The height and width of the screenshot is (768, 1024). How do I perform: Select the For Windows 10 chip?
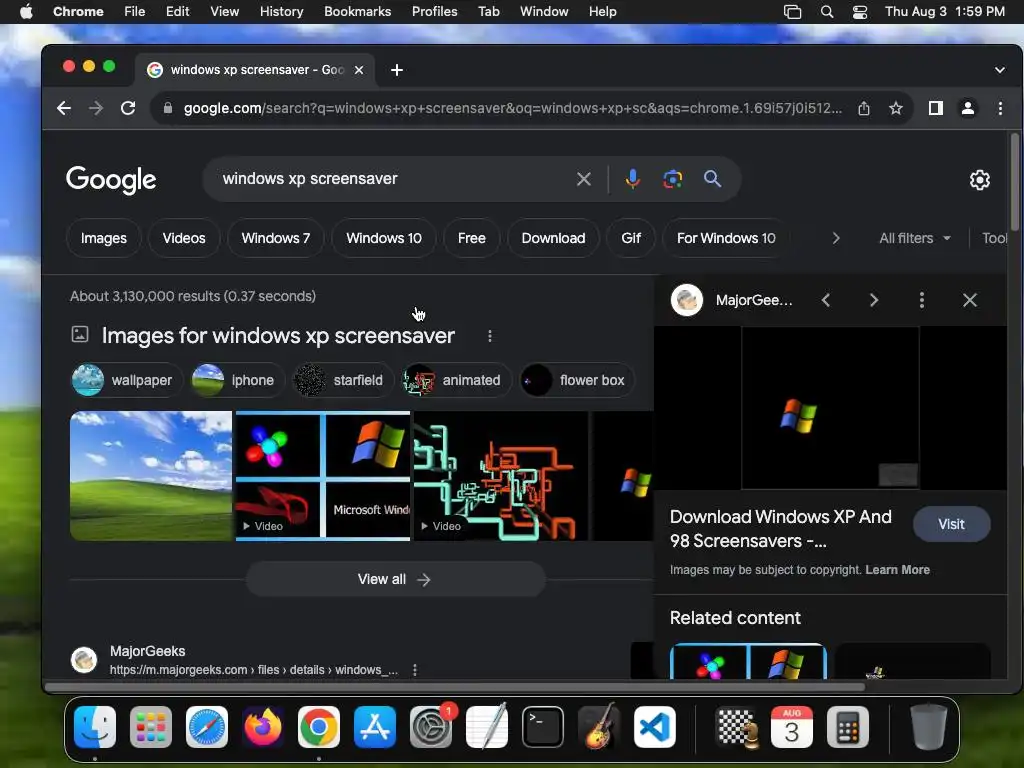[x=726, y=238]
